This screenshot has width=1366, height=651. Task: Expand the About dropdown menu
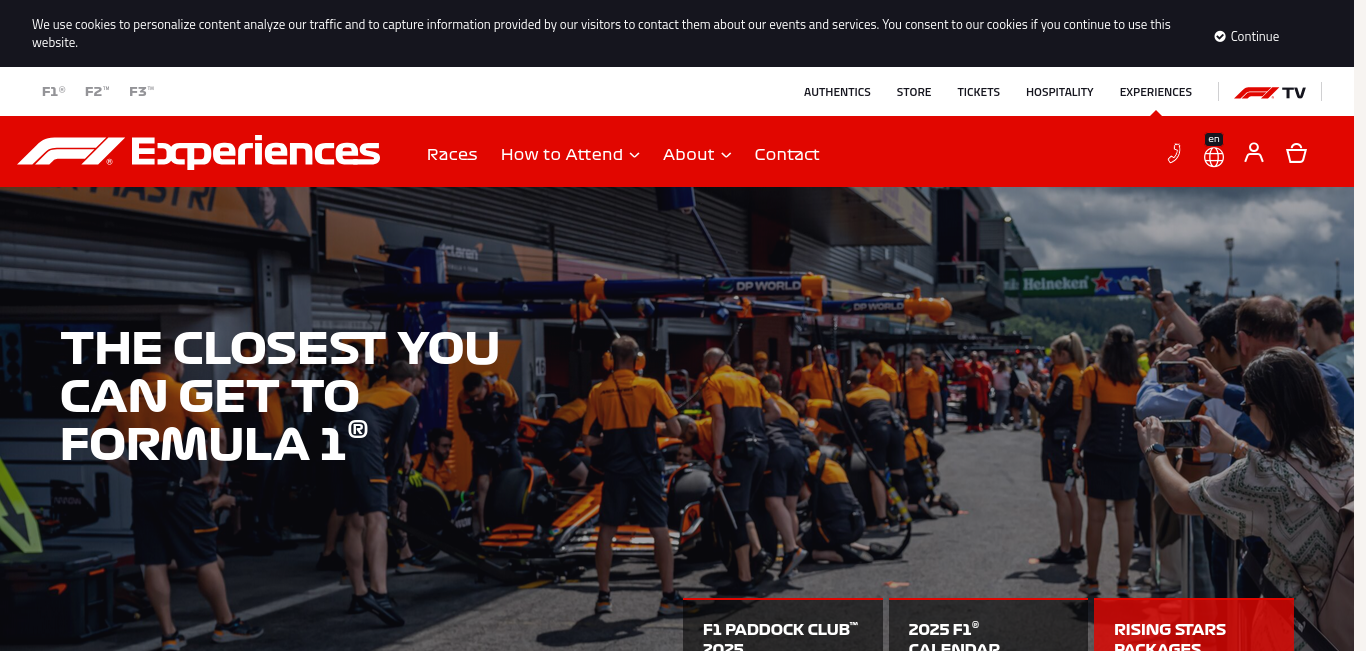697,154
